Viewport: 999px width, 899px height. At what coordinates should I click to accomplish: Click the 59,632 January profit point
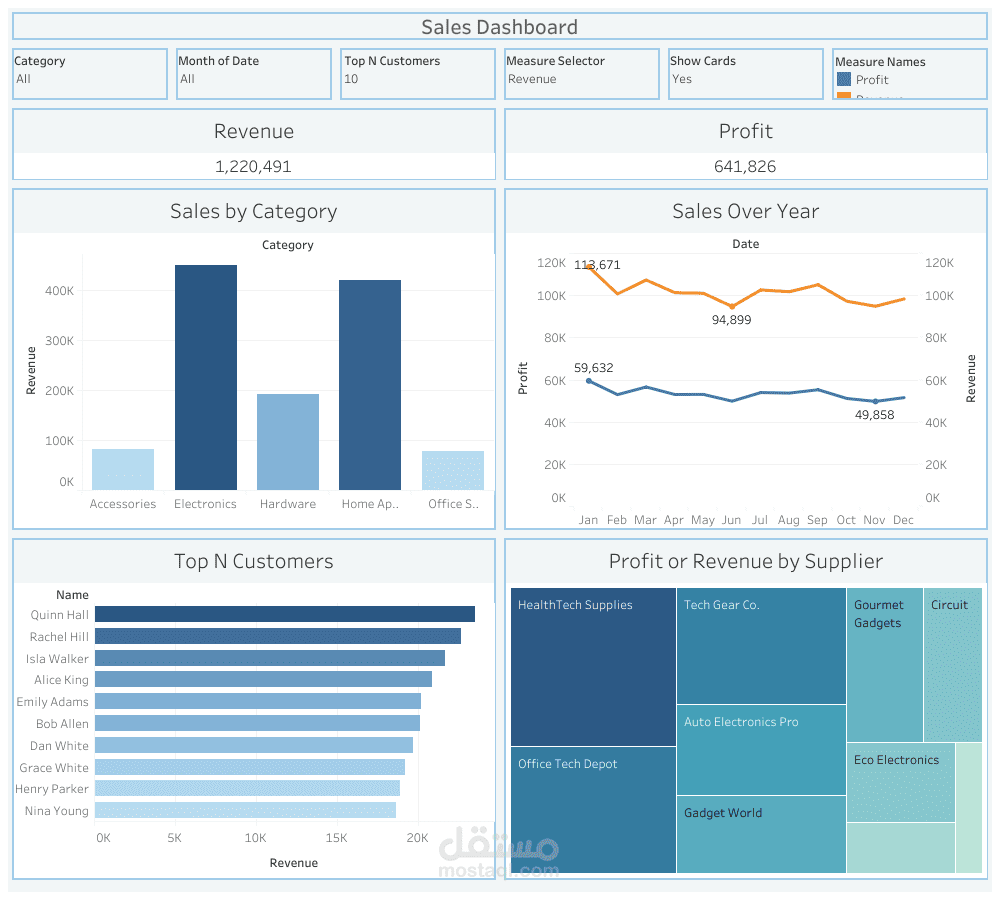(x=589, y=381)
